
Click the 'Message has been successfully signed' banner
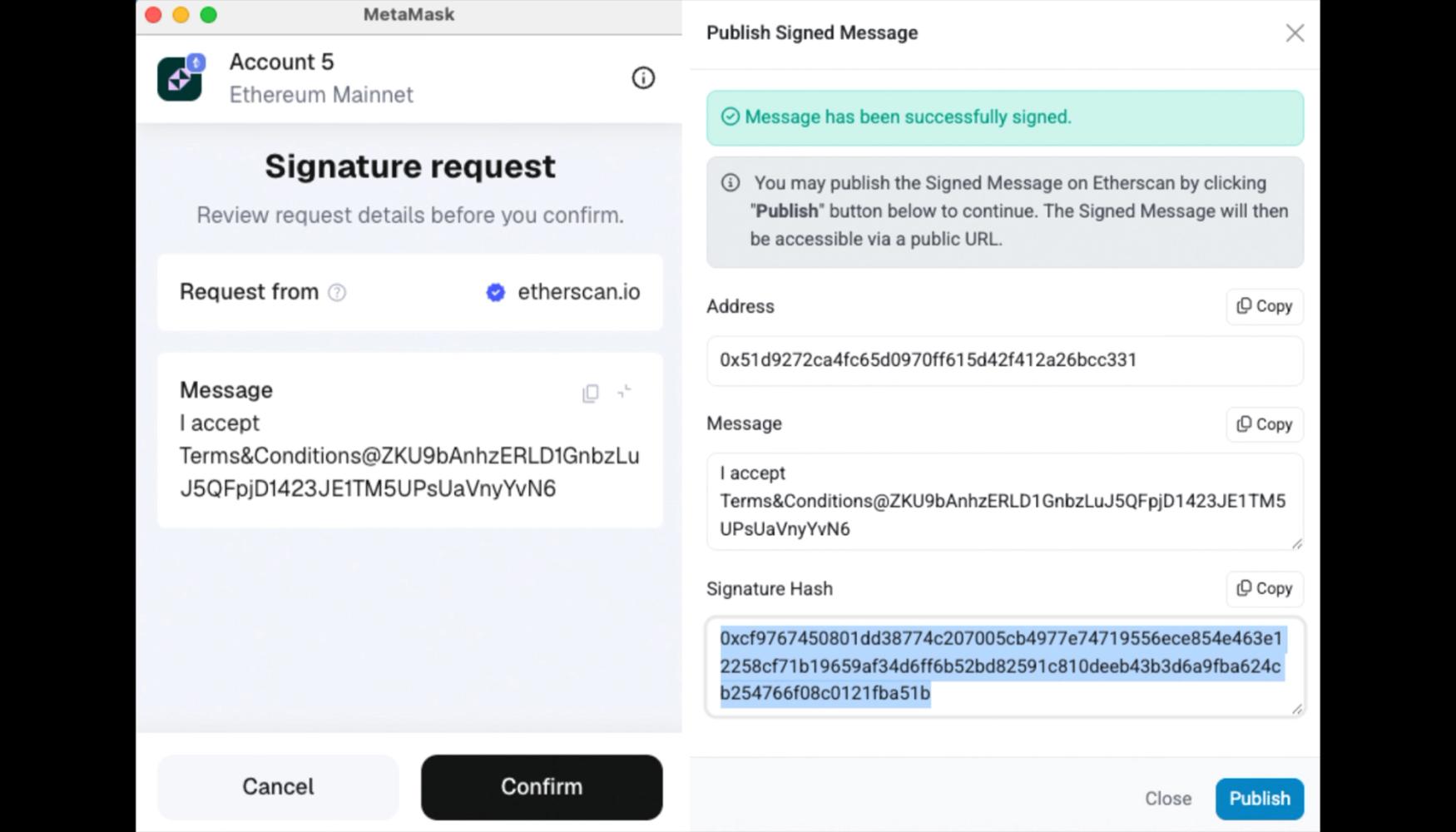tap(1005, 118)
